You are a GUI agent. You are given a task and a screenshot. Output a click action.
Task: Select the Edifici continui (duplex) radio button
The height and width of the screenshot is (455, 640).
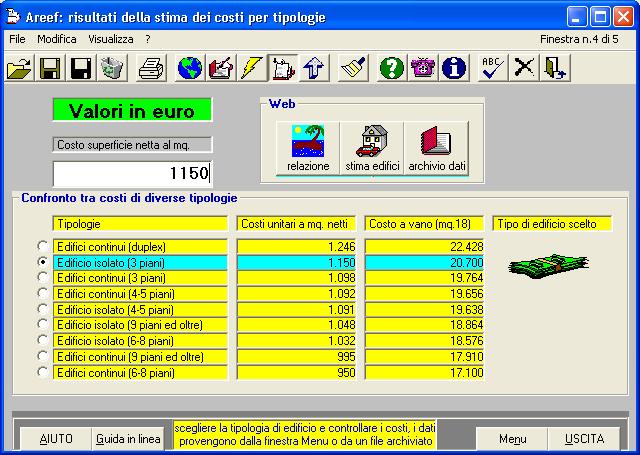(42, 246)
